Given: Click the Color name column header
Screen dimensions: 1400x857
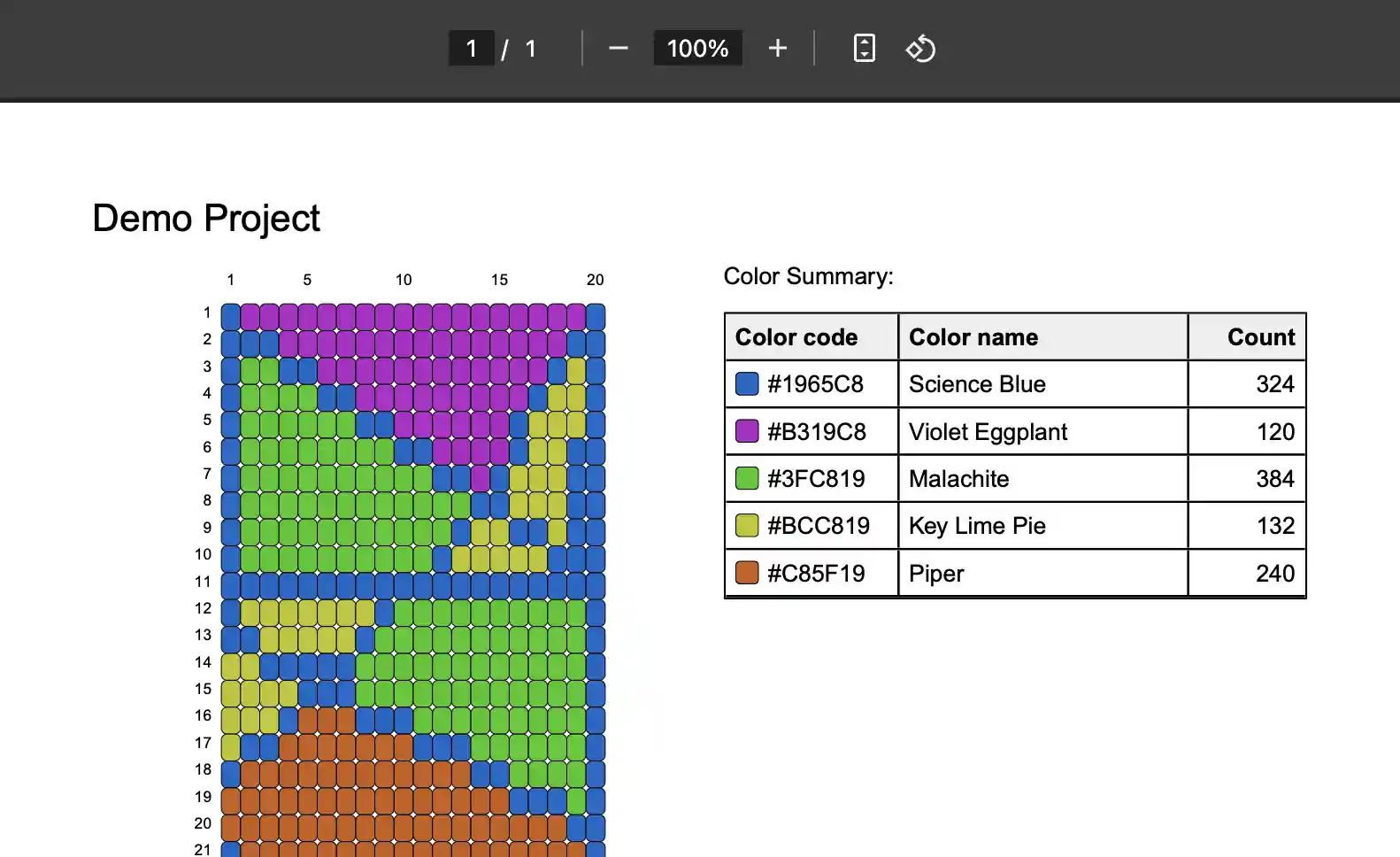Looking at the screenshot, I should (1042, 337).
